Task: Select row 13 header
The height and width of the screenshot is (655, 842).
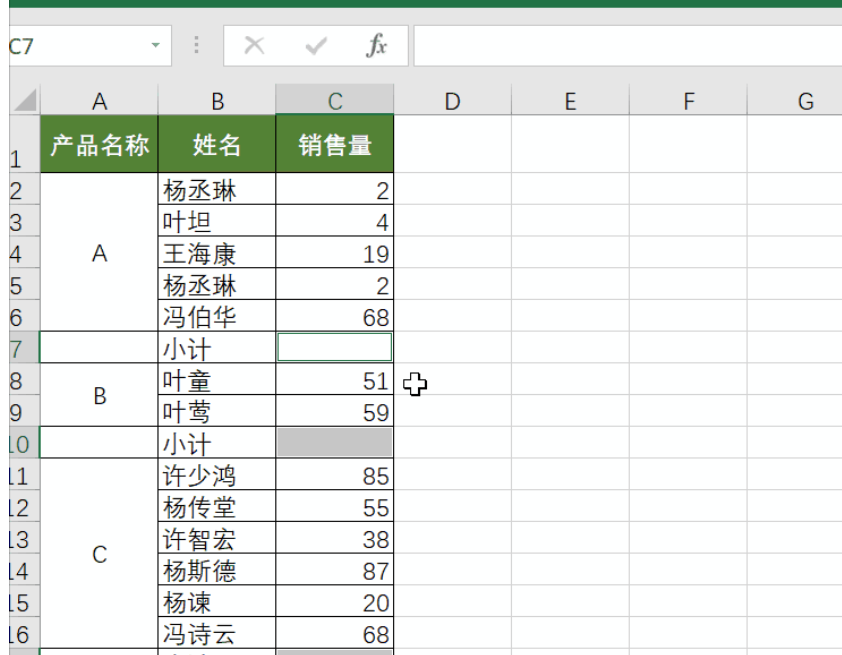Action: (x=25, y=538)
